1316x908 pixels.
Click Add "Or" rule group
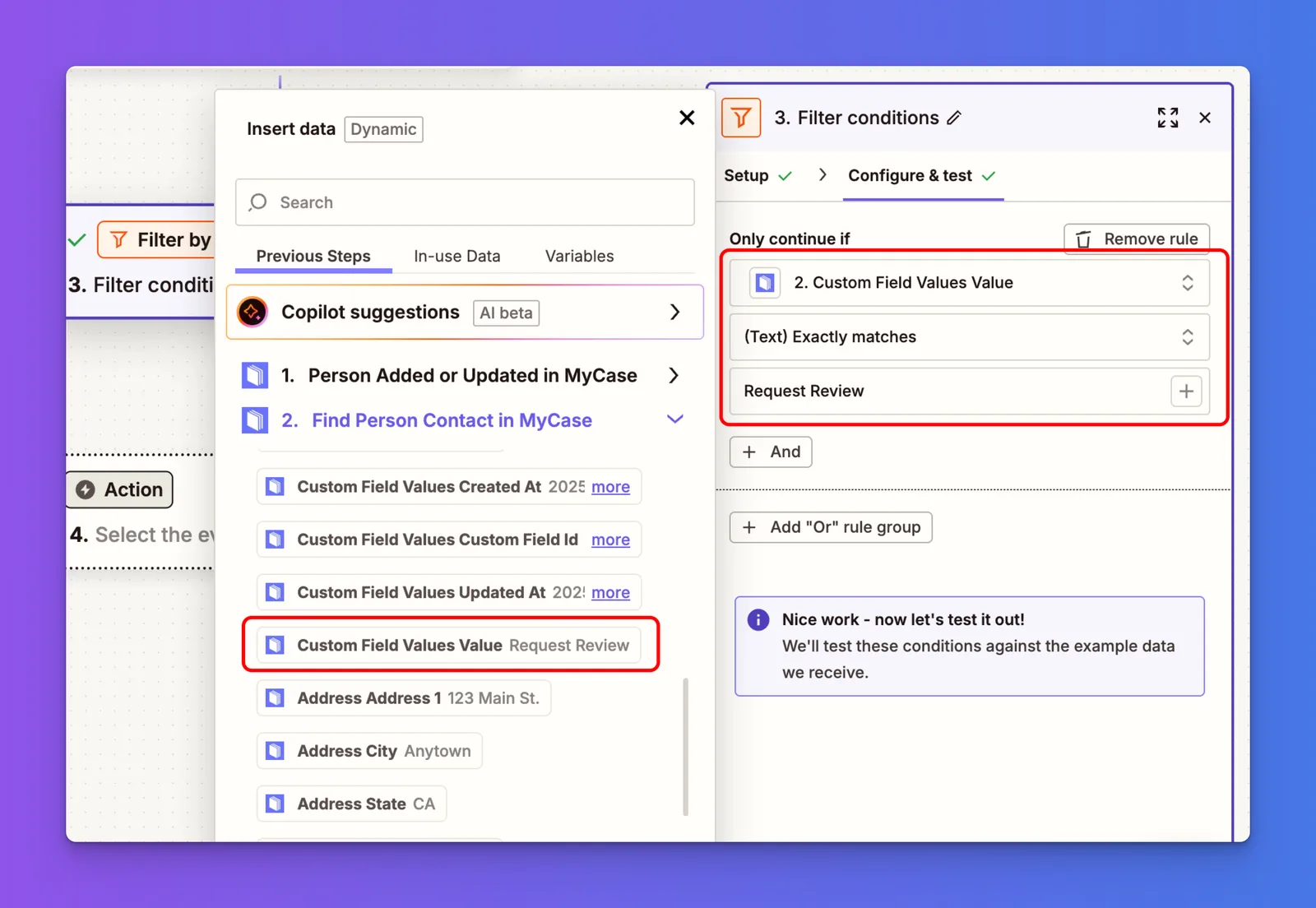tap(831, 527)
